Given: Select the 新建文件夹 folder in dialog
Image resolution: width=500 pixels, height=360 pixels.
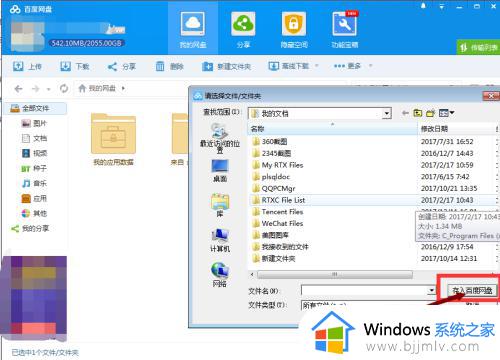Looking at the screenshot, I should click(274, 258).
